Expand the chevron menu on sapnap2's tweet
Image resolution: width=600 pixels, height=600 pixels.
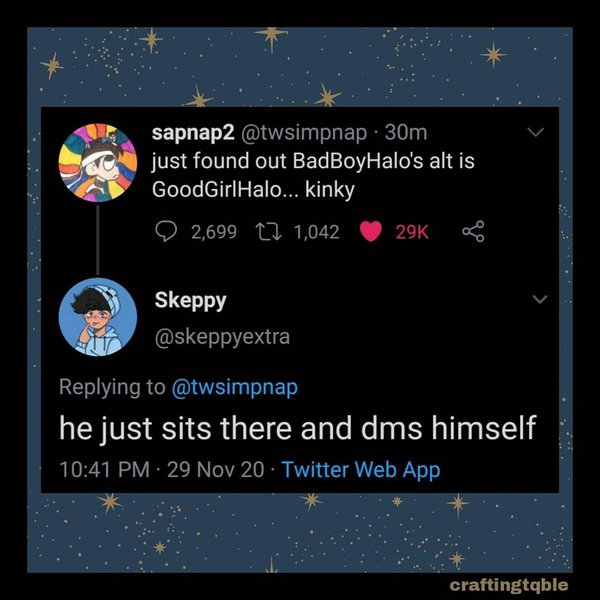537,133
